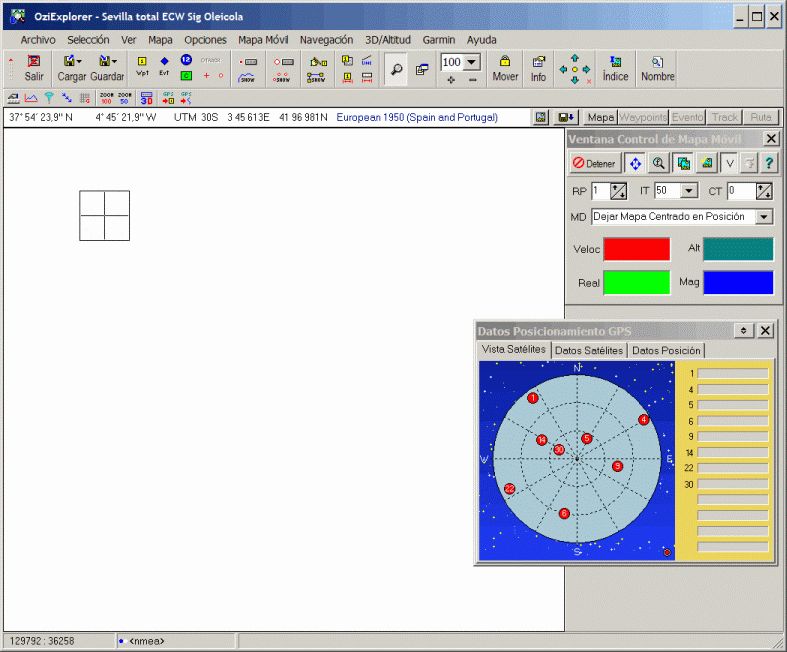This screenshot has height=652, width=787.
Task: Select the magnifier zoom tool
Action: click(x=396, y=69)
